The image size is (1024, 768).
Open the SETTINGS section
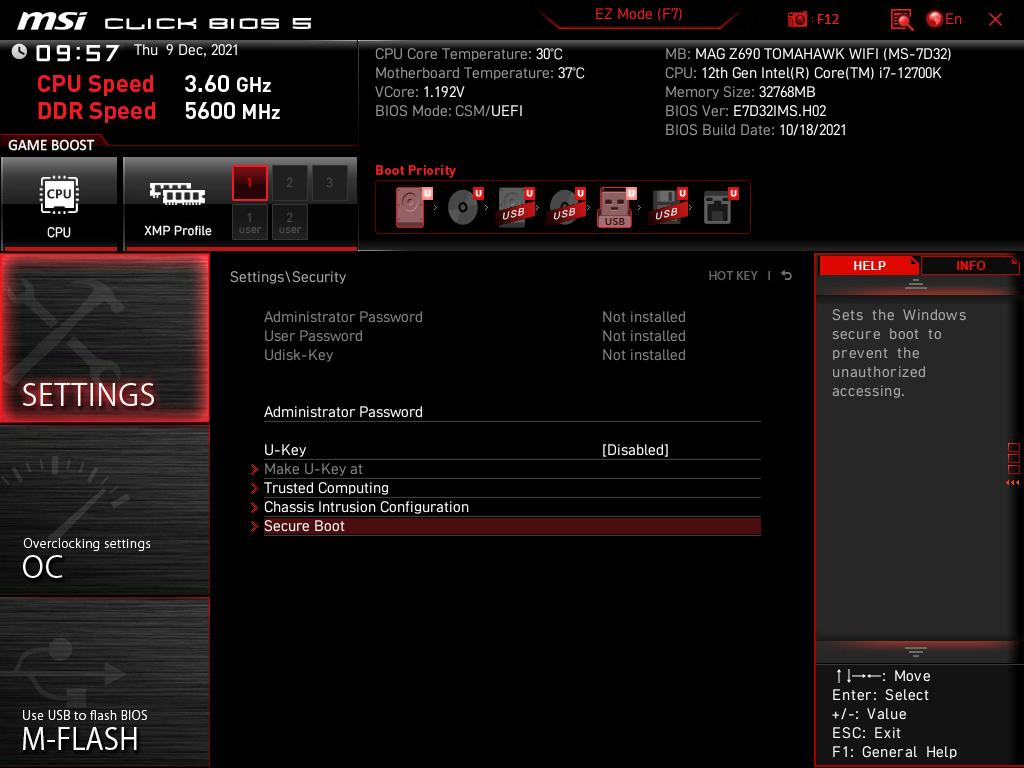(104, 338)
